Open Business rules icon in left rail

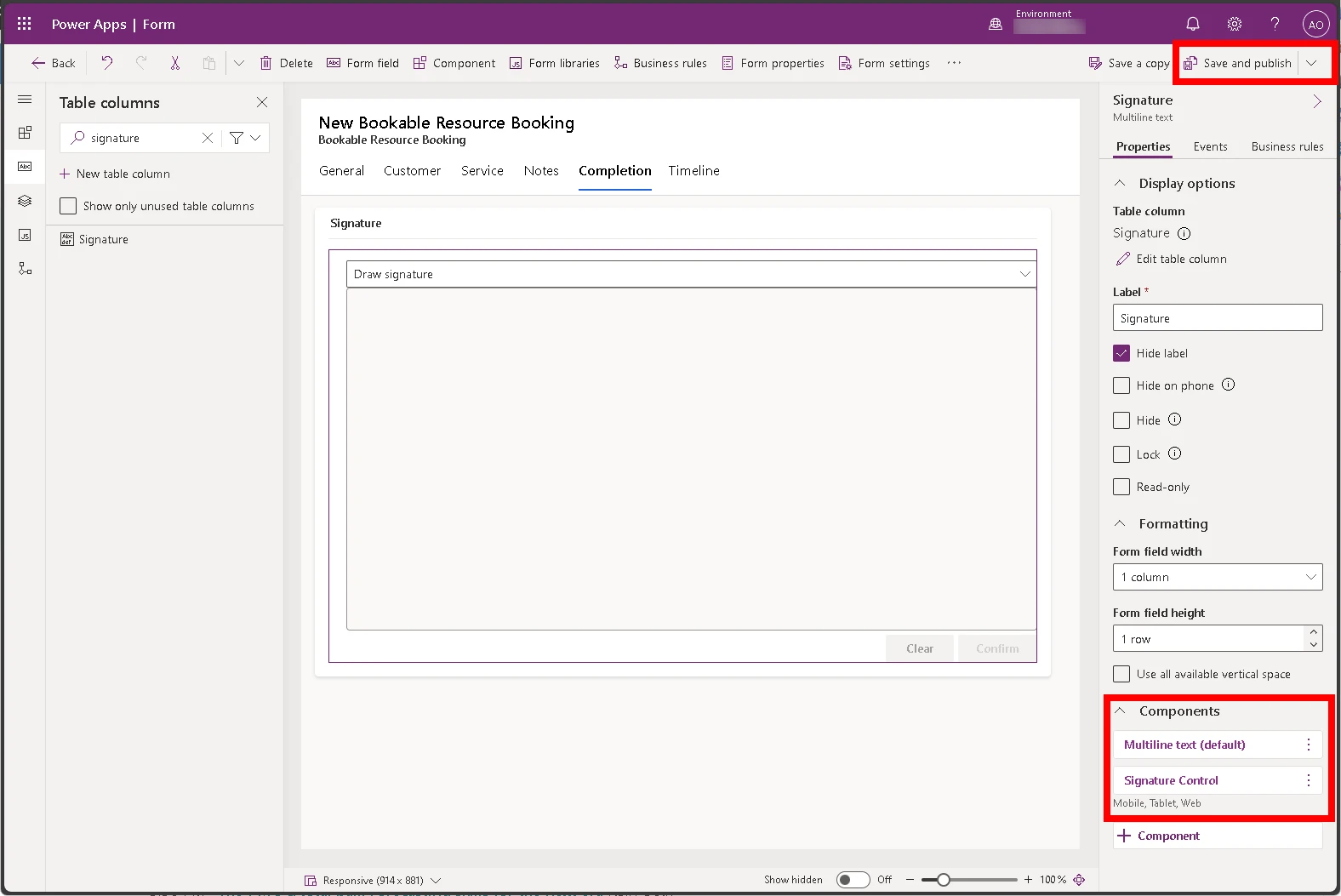click(25, 269)
